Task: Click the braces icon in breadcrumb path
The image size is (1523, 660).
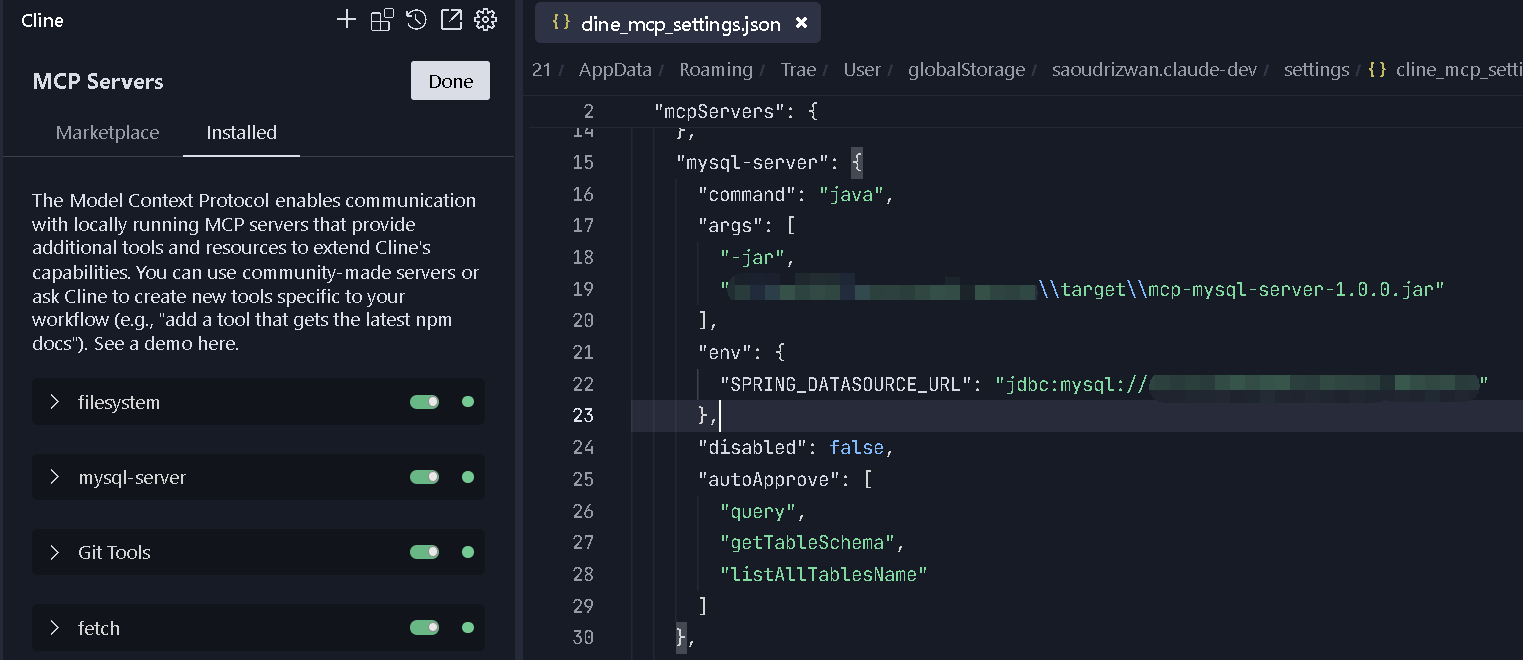Action: pyautogui.click(x=1377, y=70)
